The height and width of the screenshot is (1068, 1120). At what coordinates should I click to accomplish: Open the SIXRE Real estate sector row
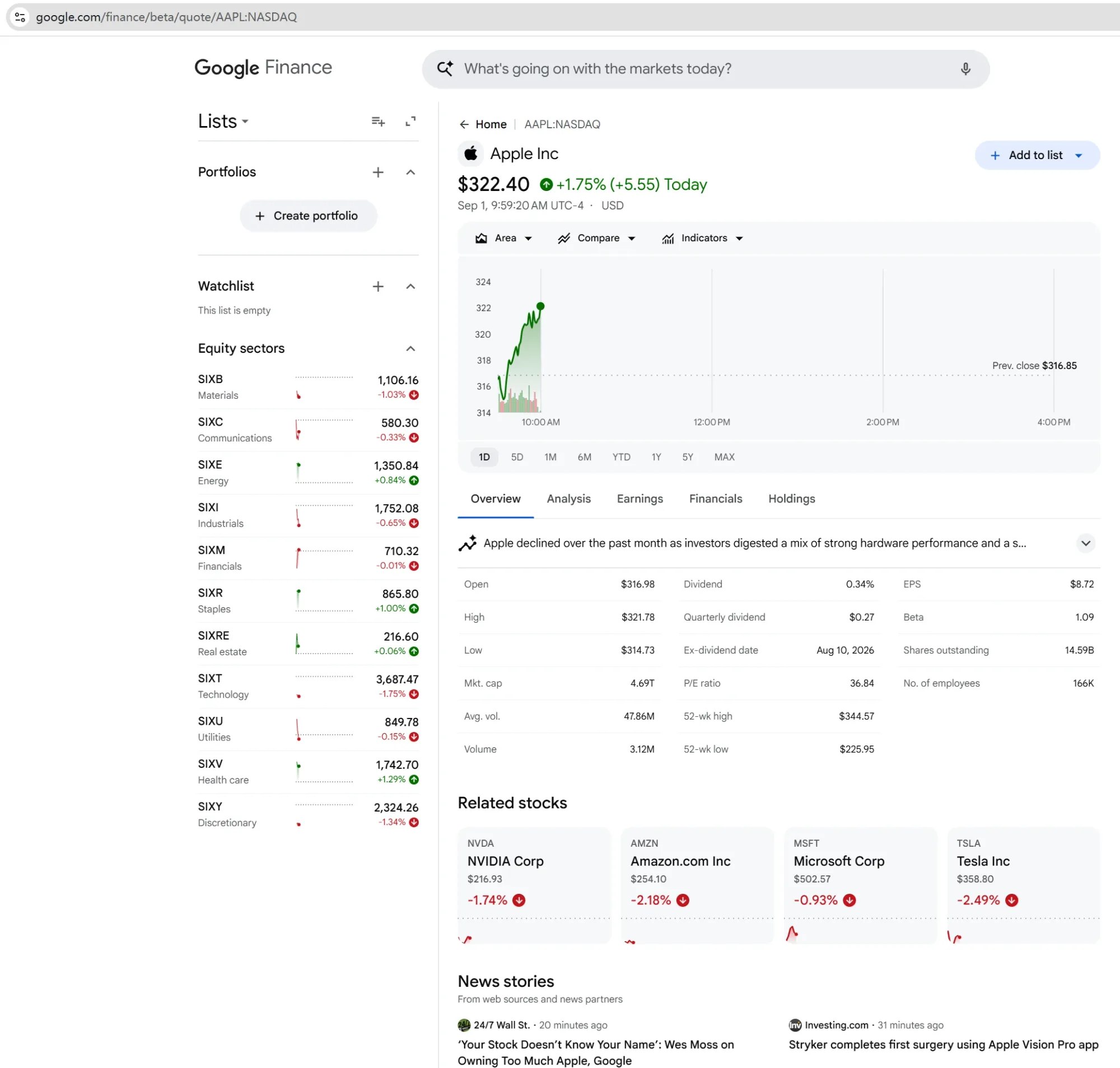(308, 643)
